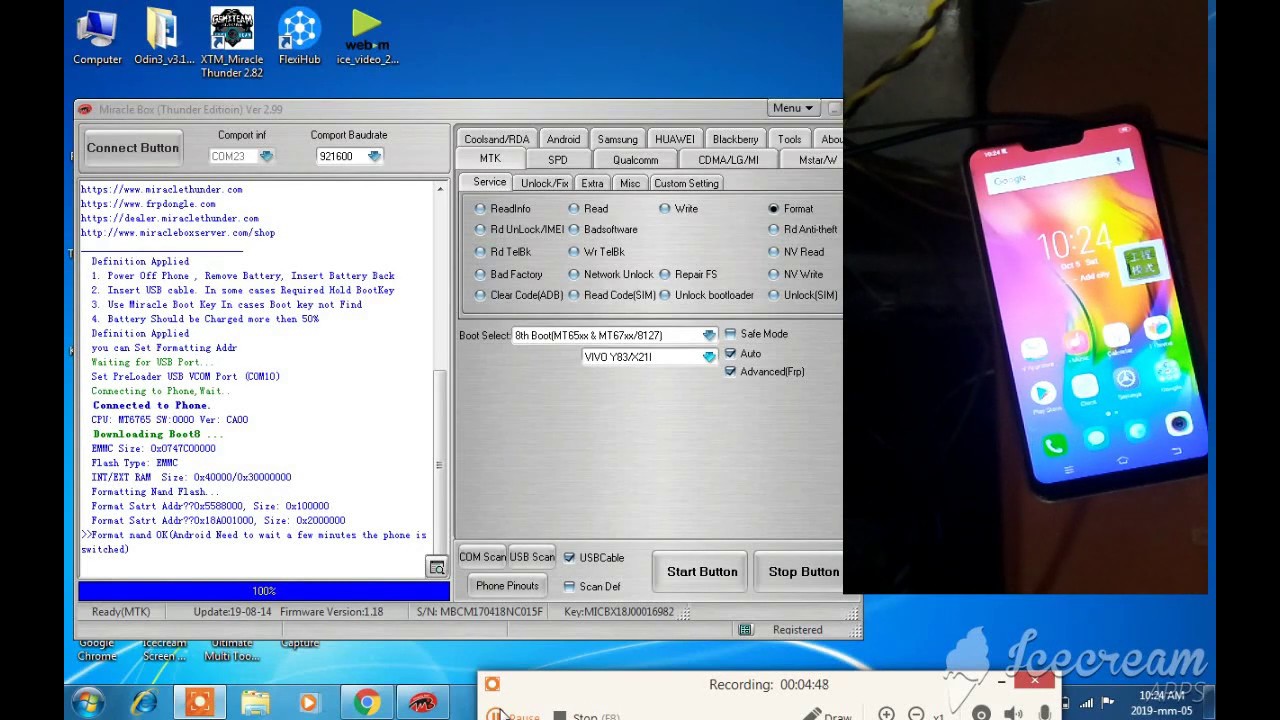Click the Connect Button

(133, 148)
